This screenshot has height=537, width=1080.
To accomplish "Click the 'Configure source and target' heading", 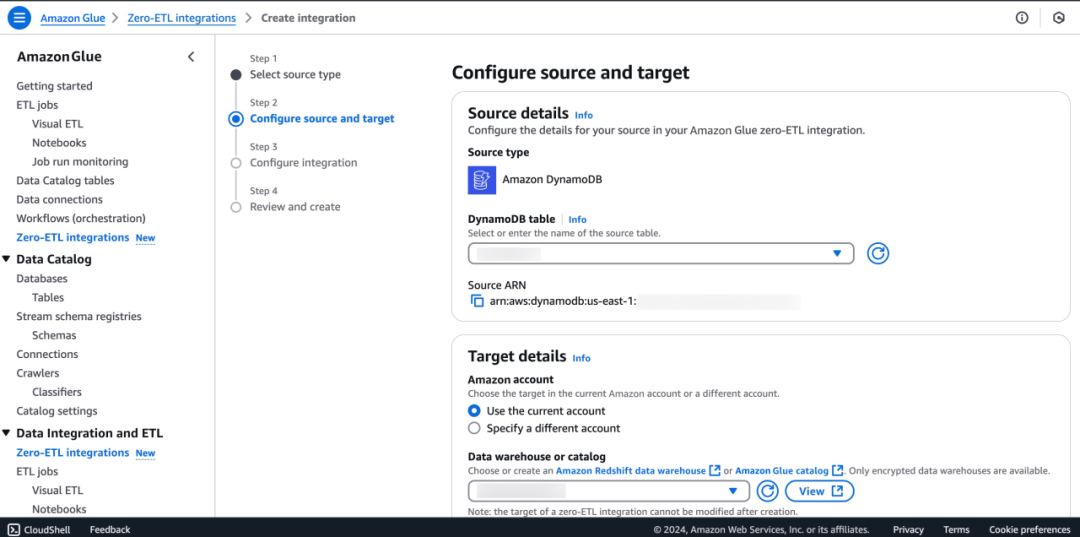I will click(570, 73).
